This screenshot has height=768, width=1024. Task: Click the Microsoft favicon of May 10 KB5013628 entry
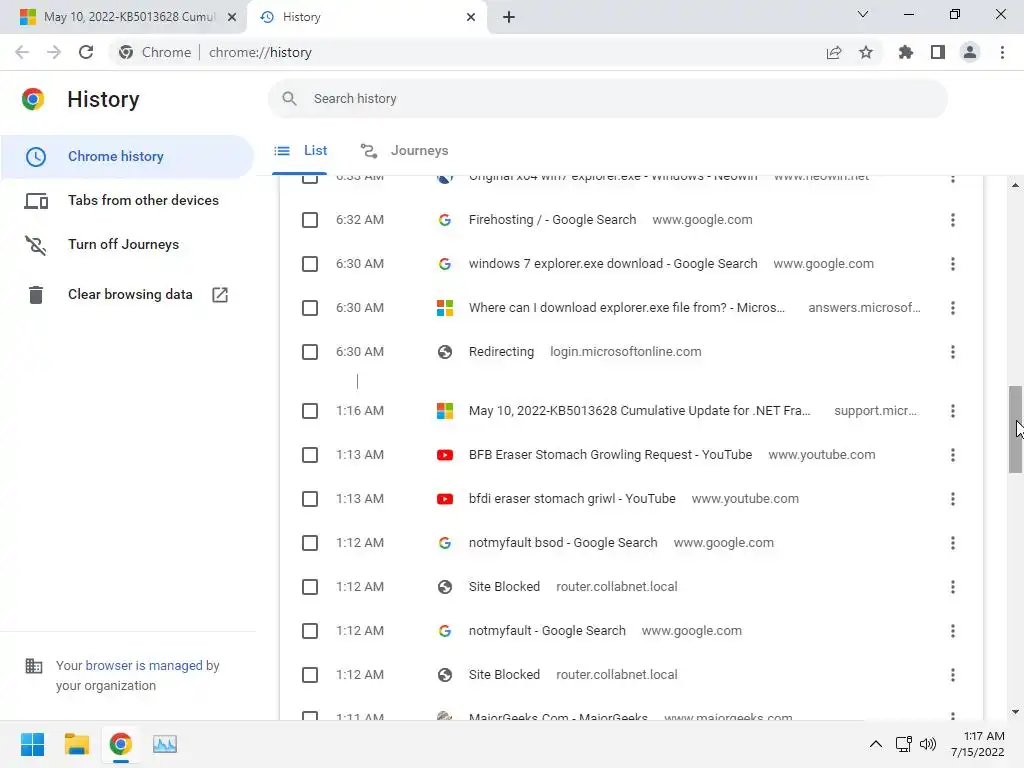[x=445, y=411]
